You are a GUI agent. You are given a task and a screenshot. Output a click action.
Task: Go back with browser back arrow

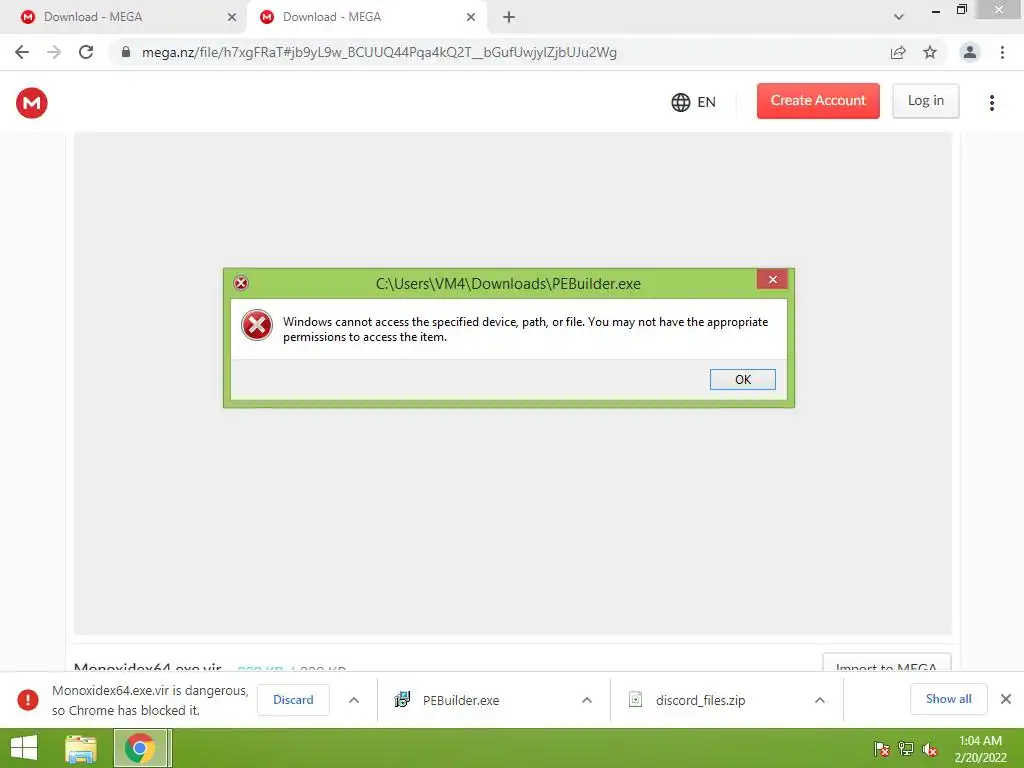(22, 52)
